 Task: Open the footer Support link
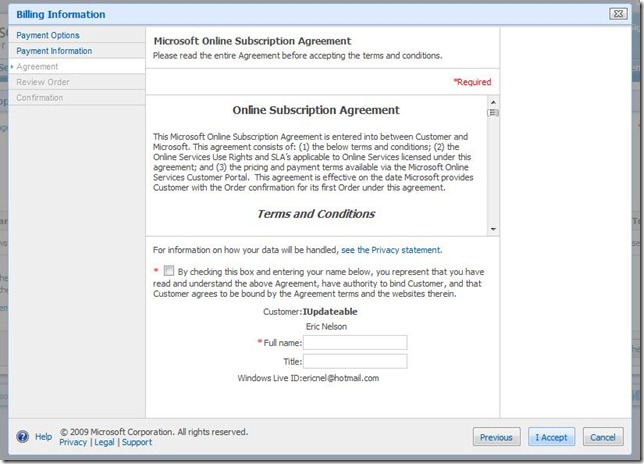point(137,442)
